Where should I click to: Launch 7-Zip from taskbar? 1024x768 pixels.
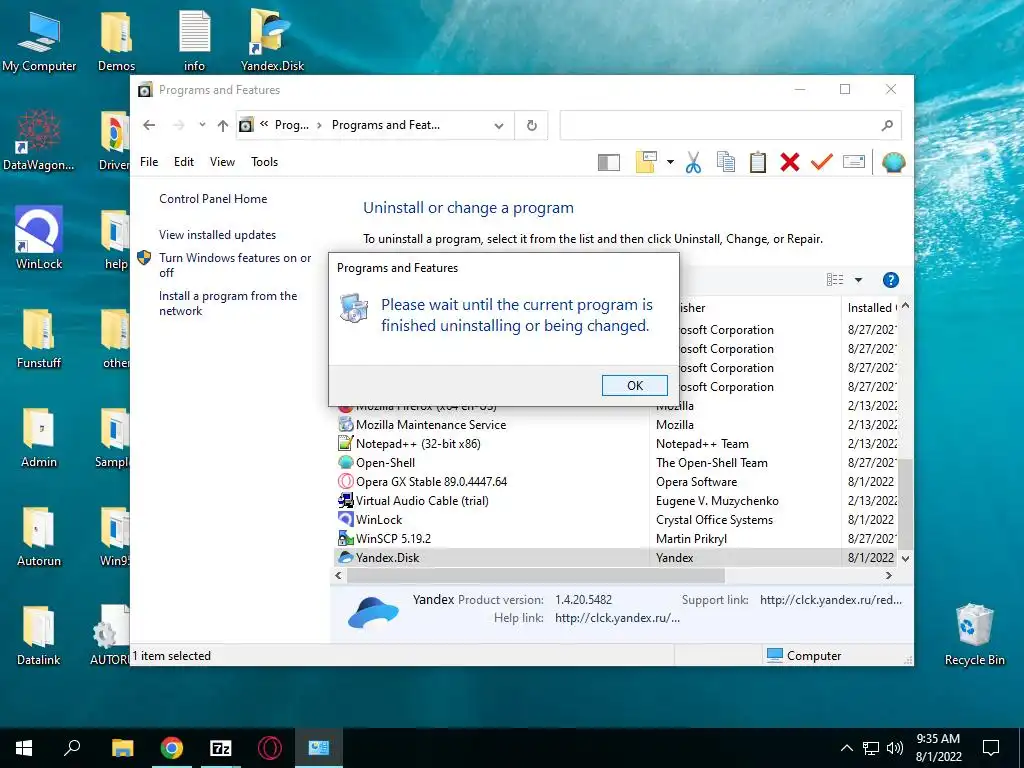coord(221,748)
